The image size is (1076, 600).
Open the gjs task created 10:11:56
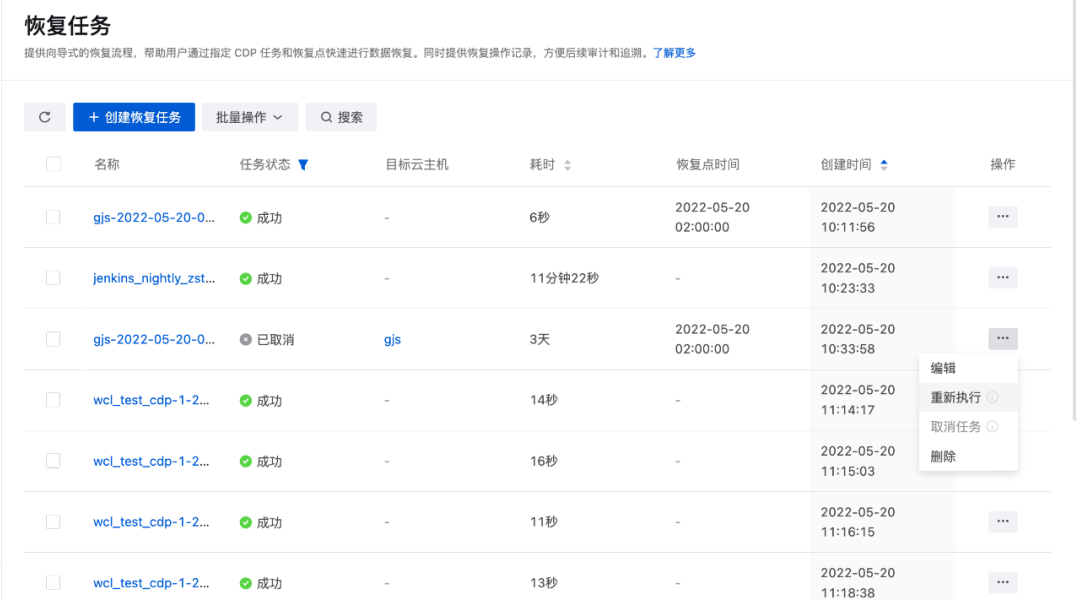tap(154, 218)
